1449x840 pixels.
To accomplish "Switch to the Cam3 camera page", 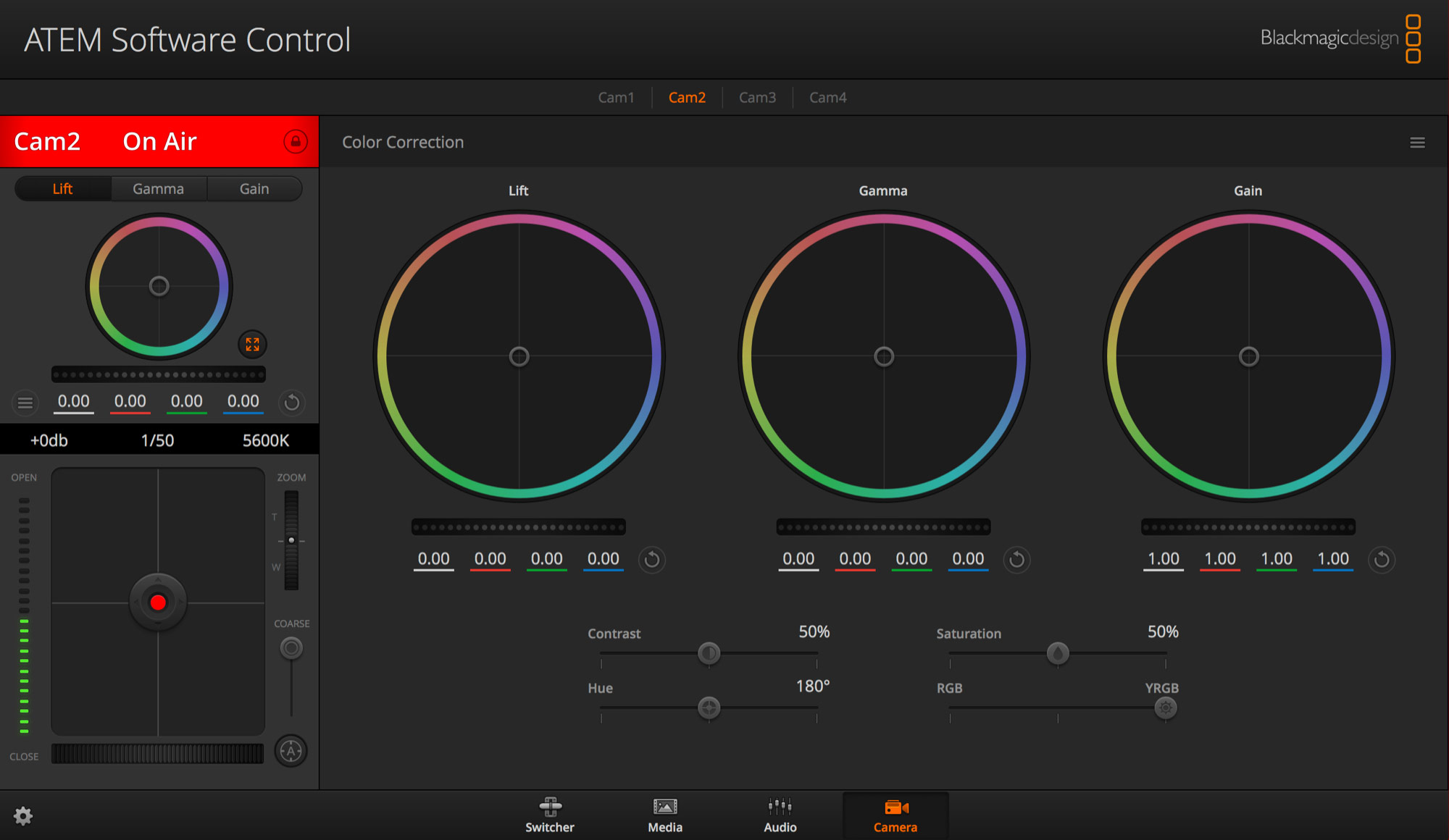I will point(758,97).
